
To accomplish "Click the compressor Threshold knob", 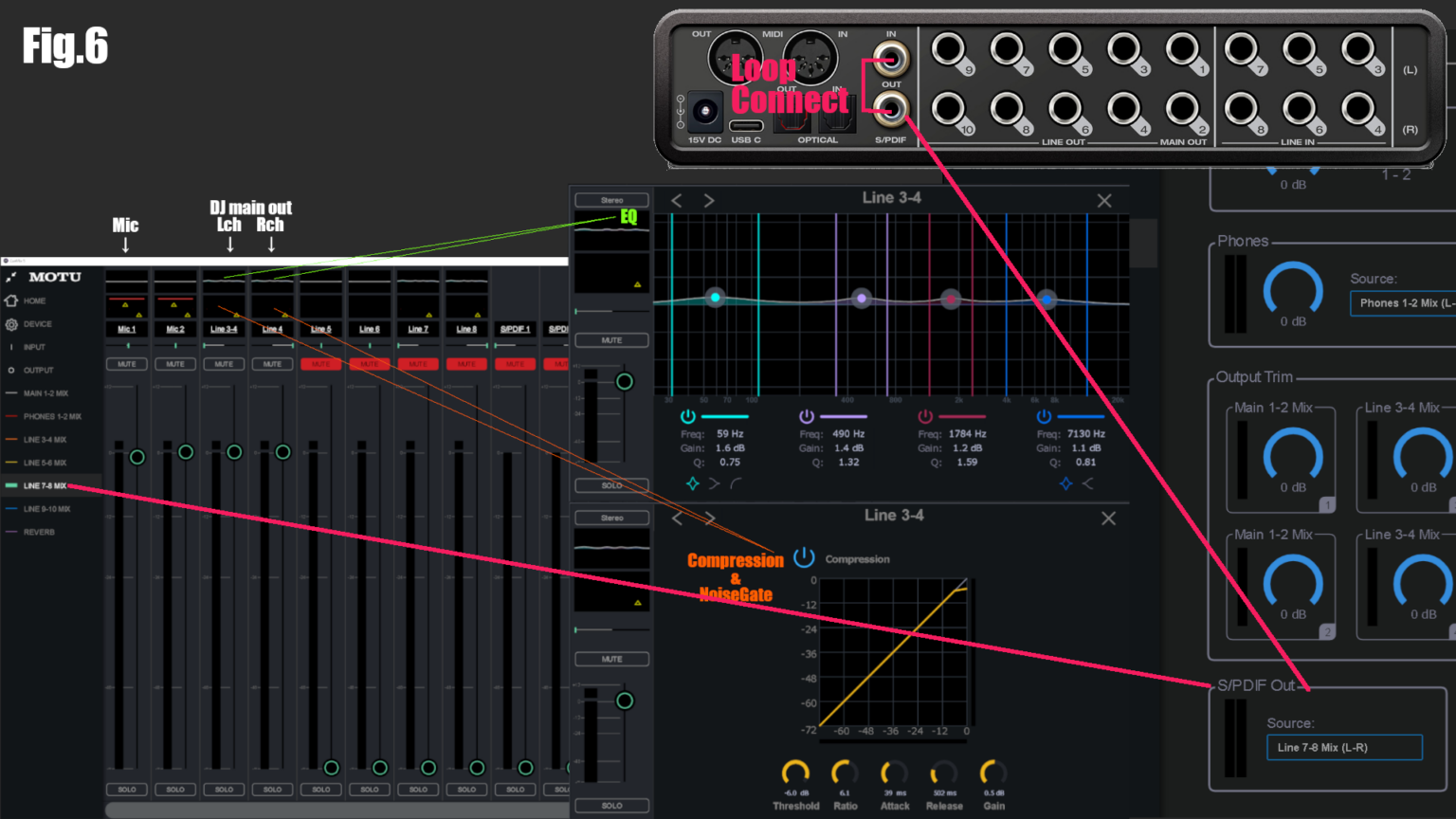I will point(795,773).
